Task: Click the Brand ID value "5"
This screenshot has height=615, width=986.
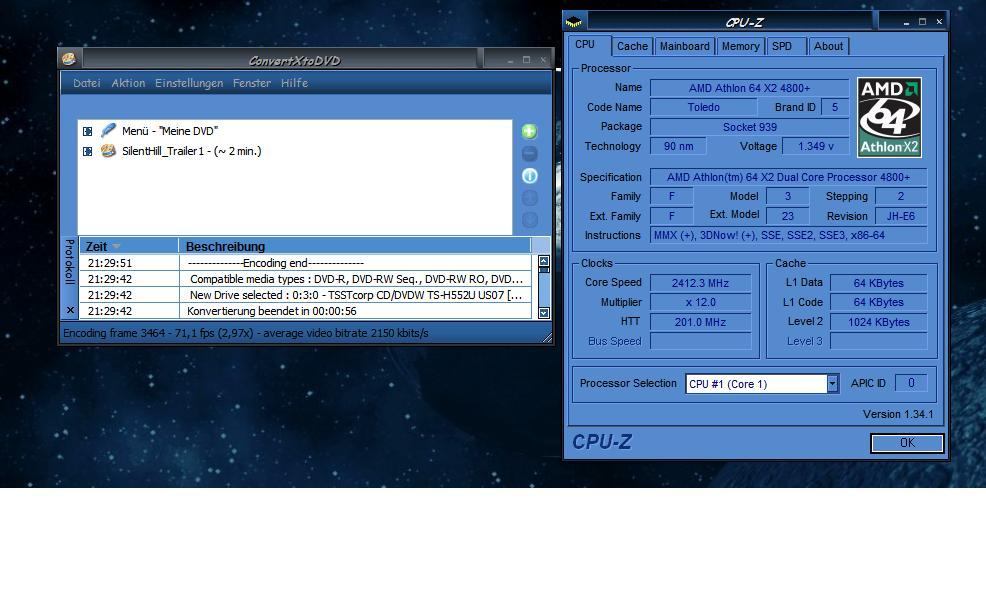Action: click(834, 108)
